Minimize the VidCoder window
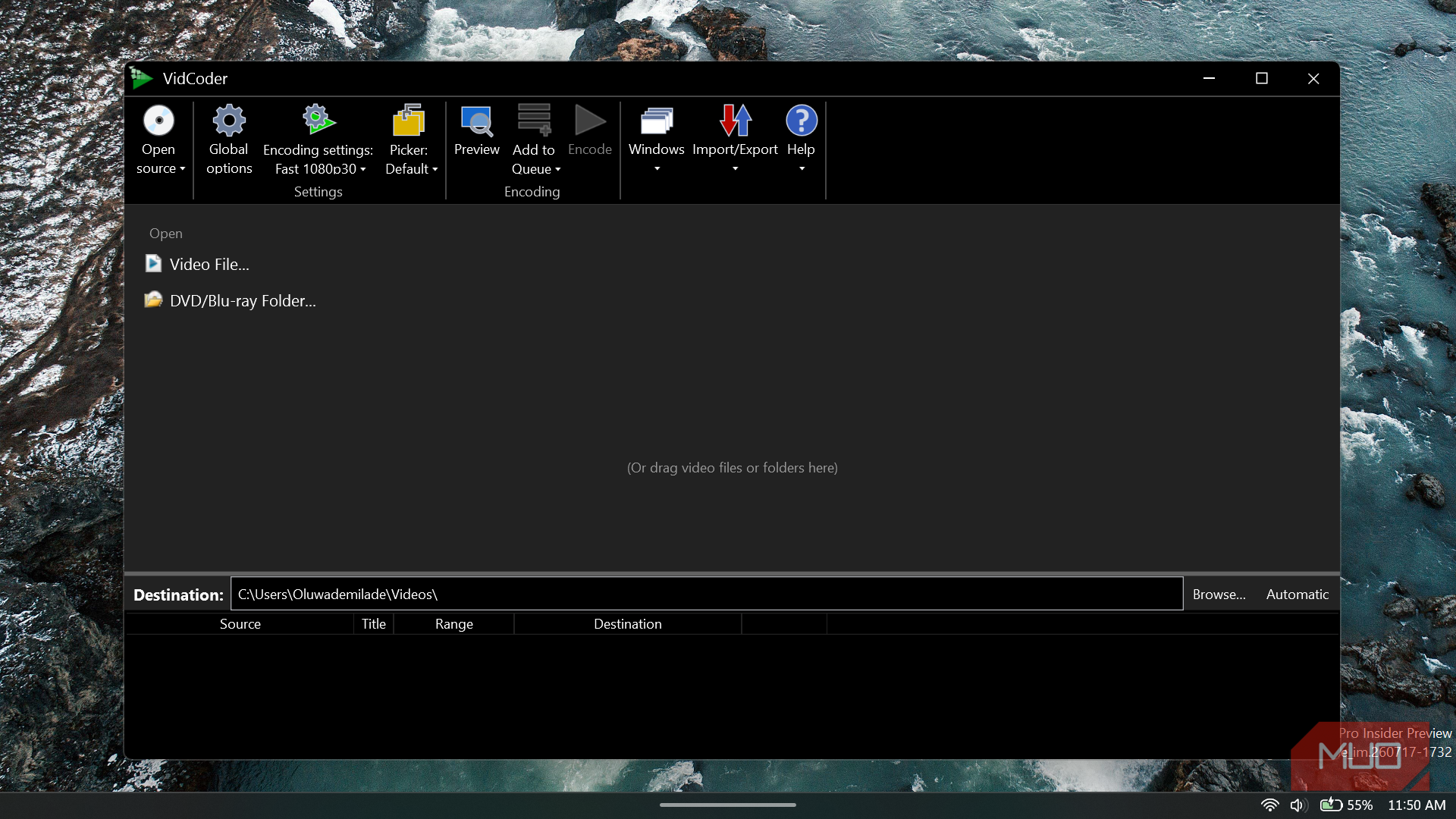The height and width of the screenshot is (819, 1456). click(x=1210, y=78)
